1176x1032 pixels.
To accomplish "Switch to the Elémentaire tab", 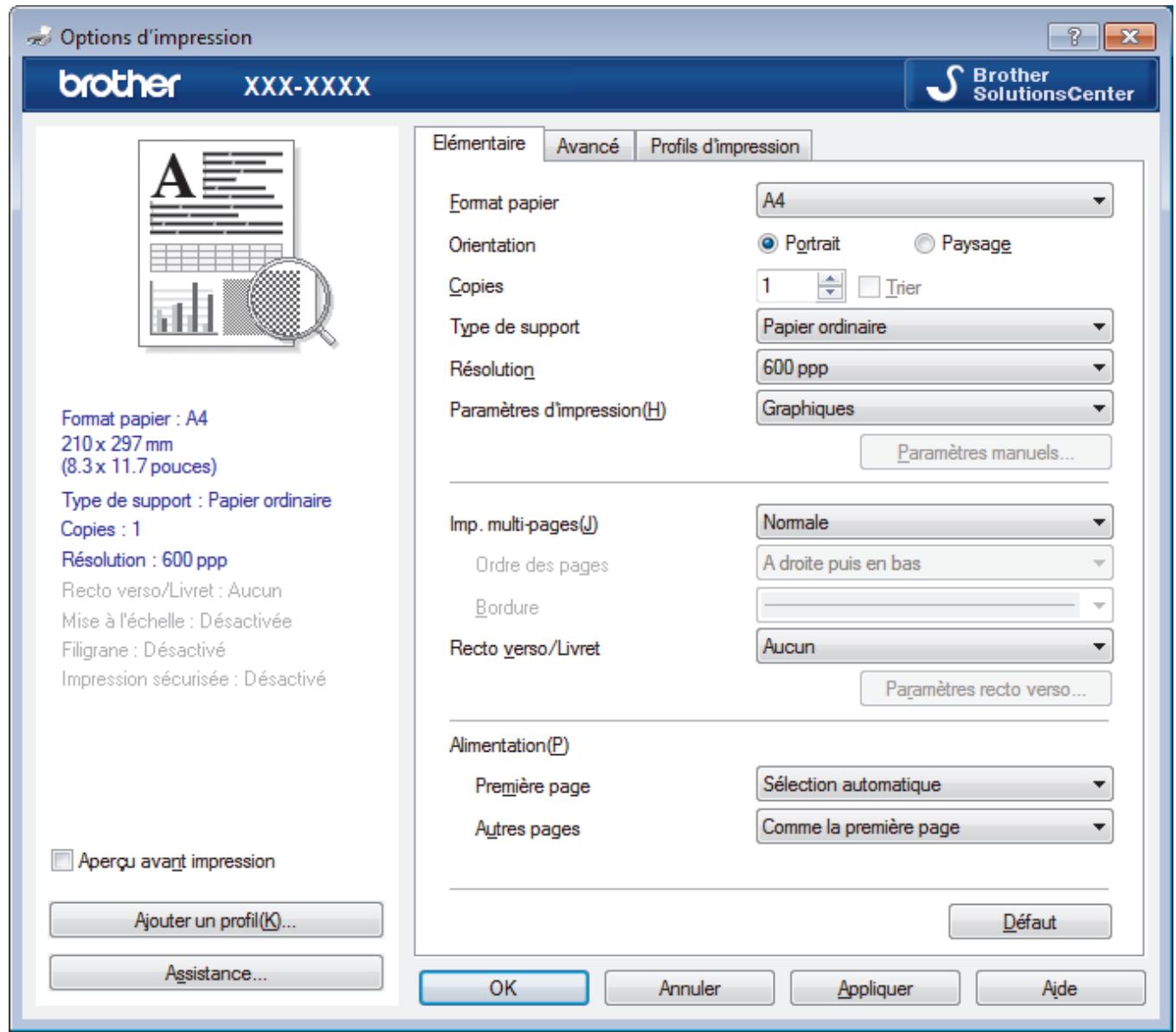I will click(479, 144).
